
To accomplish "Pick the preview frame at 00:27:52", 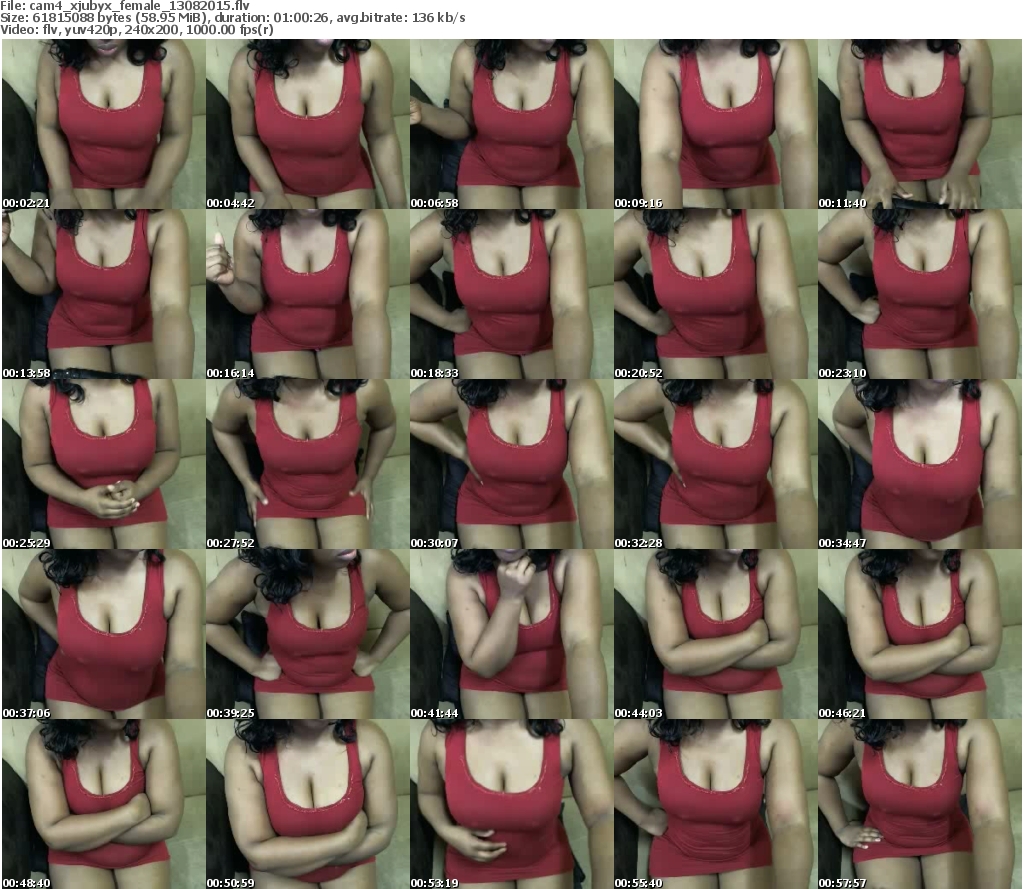I will click(x=308, y=464).
